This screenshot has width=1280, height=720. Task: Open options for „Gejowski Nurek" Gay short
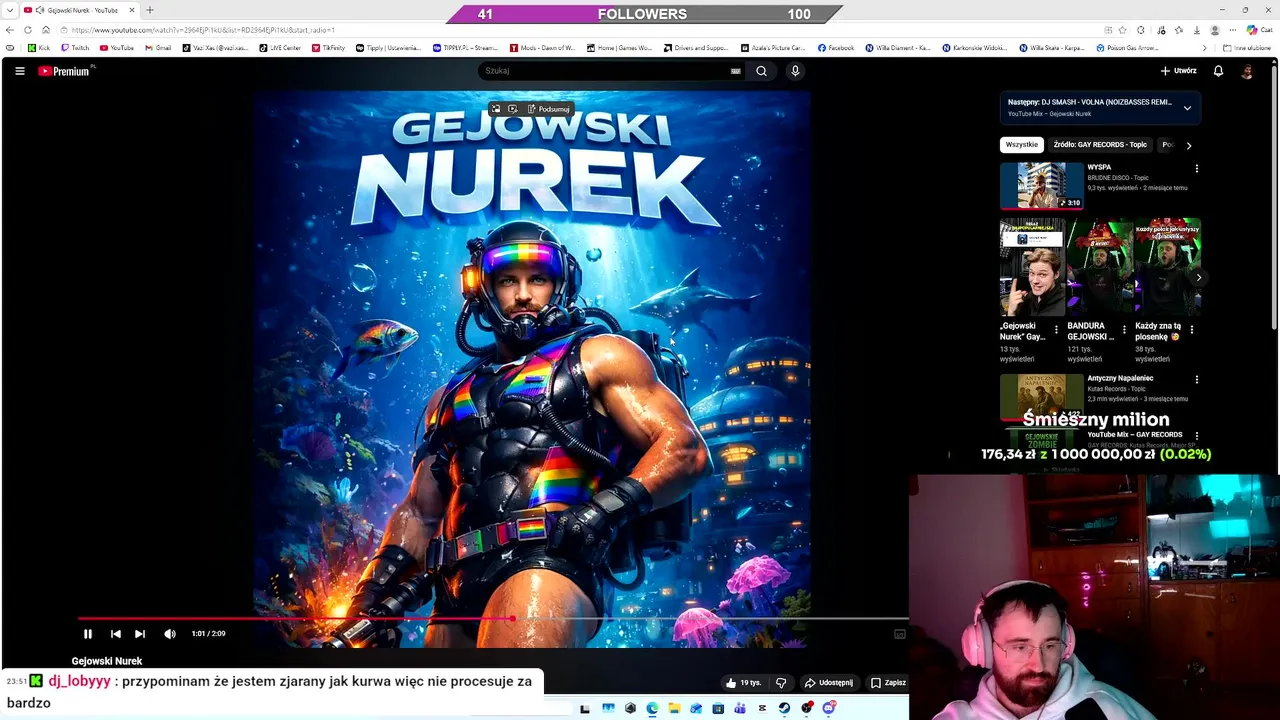pos(1056,330)
